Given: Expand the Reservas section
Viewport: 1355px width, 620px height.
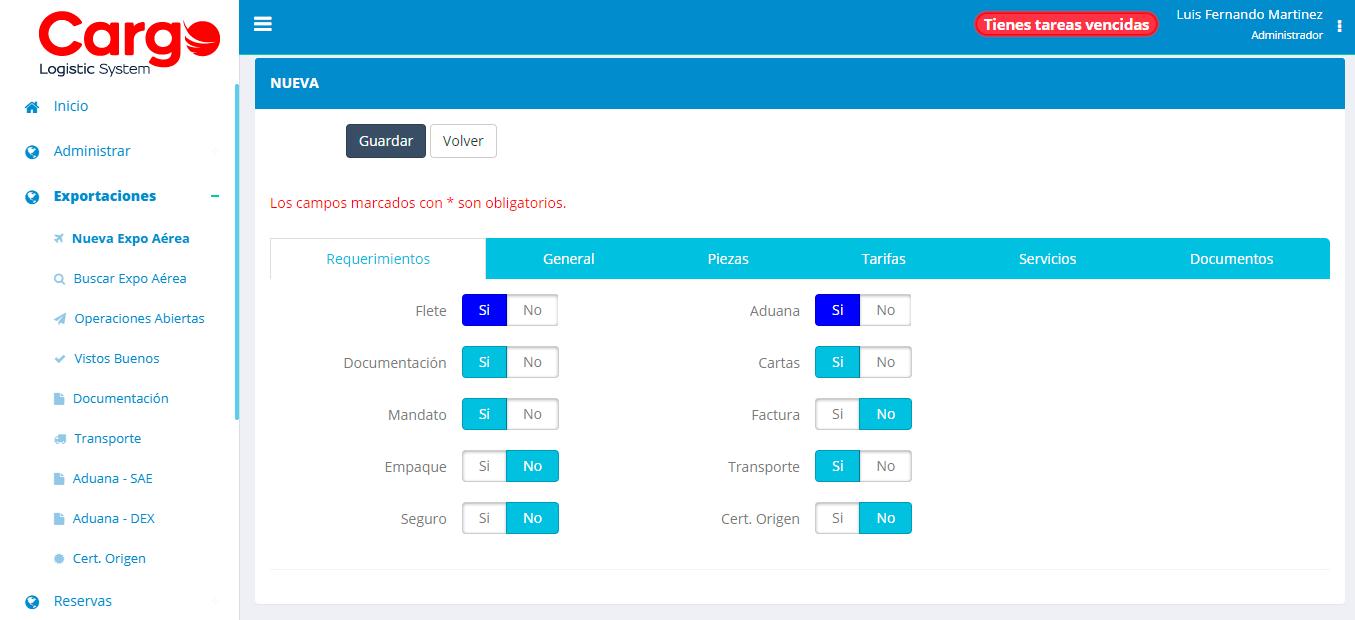Looking at the screenshot, I should click(215, 601).
